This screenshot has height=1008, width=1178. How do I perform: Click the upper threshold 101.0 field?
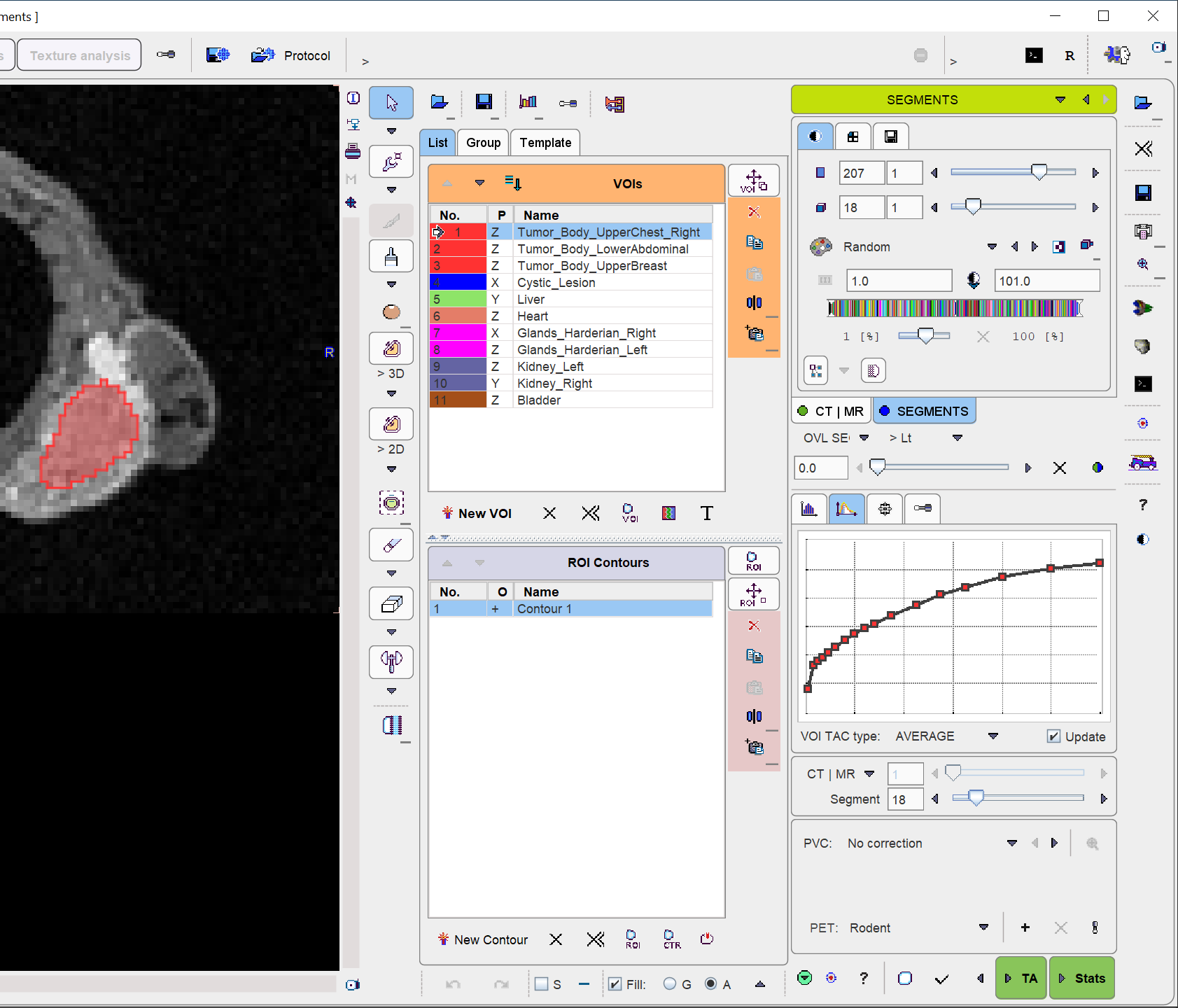(x=1047, y=281)
